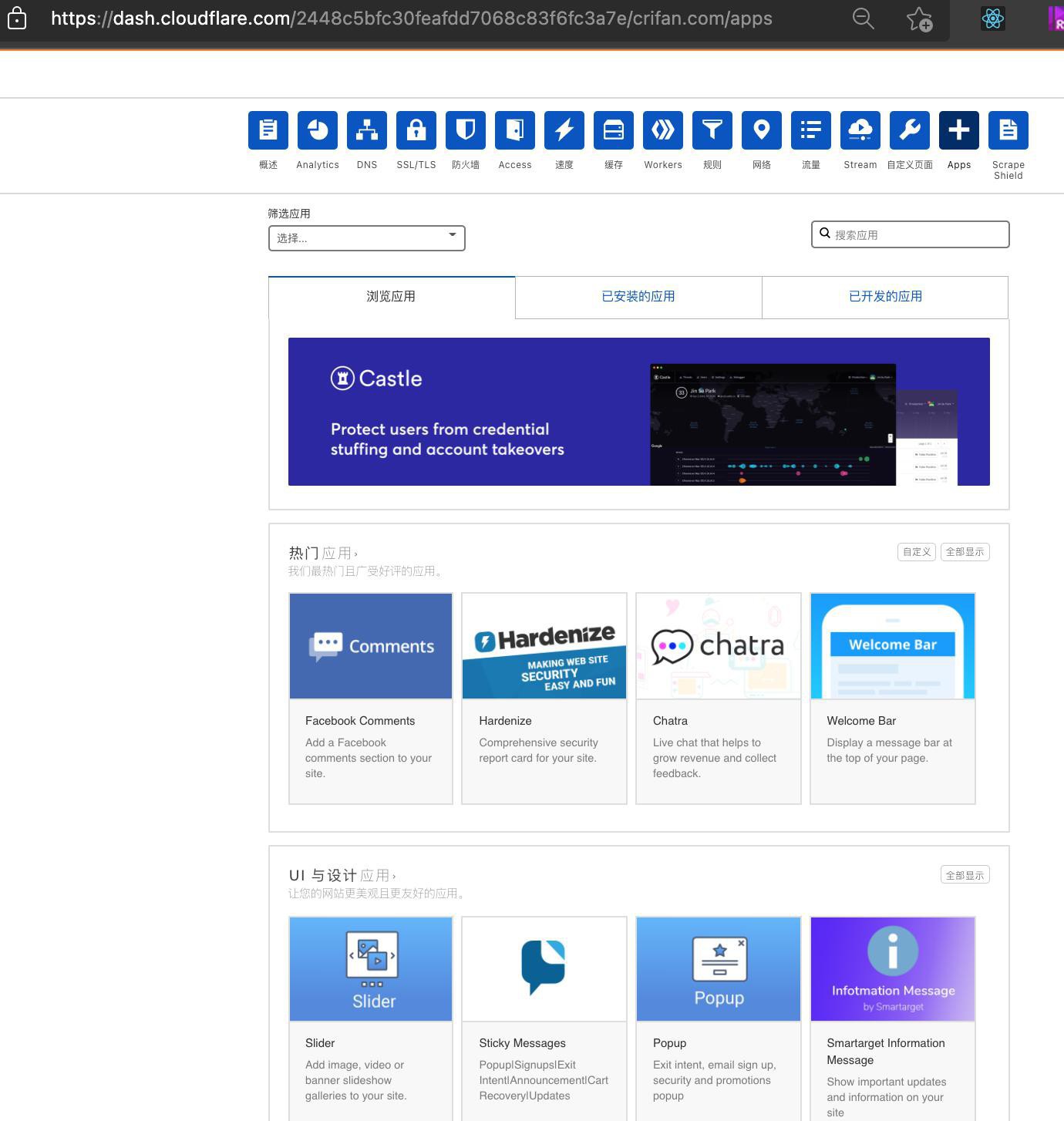Click 'Add image, video or banner slideshow' description
1064x1121 pixels.
pyautogui.click(x=355, y=1080)
